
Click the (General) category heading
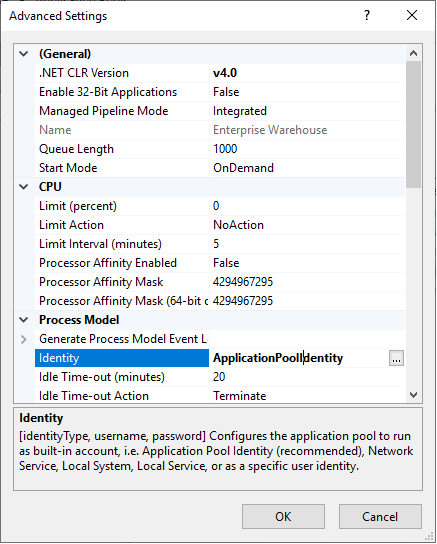pos(65,54)
